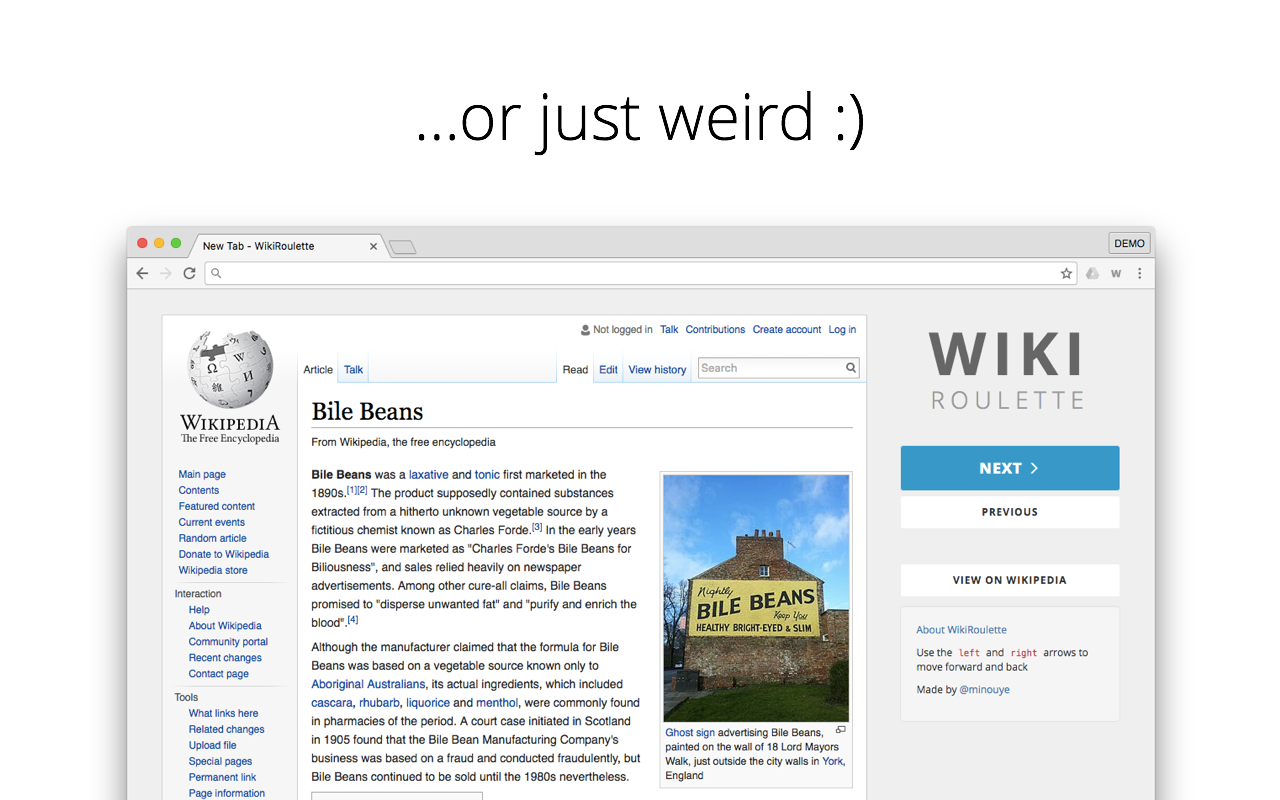
Task: Open the Bile Beans ghost sign photo
Action: click(755, 597)
